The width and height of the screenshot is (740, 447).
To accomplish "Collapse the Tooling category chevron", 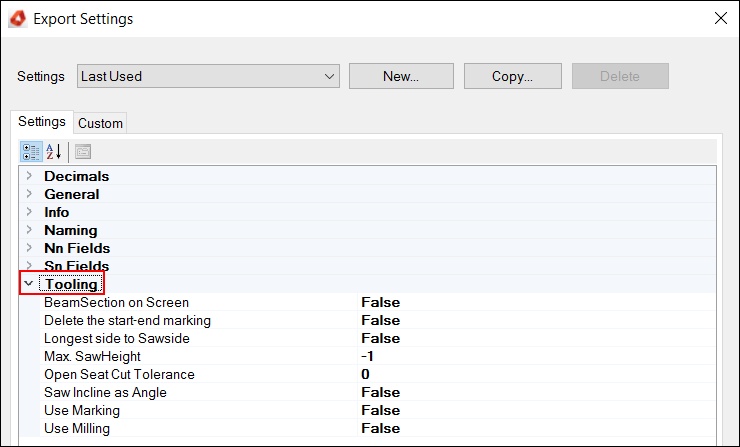I will point(29,284).
